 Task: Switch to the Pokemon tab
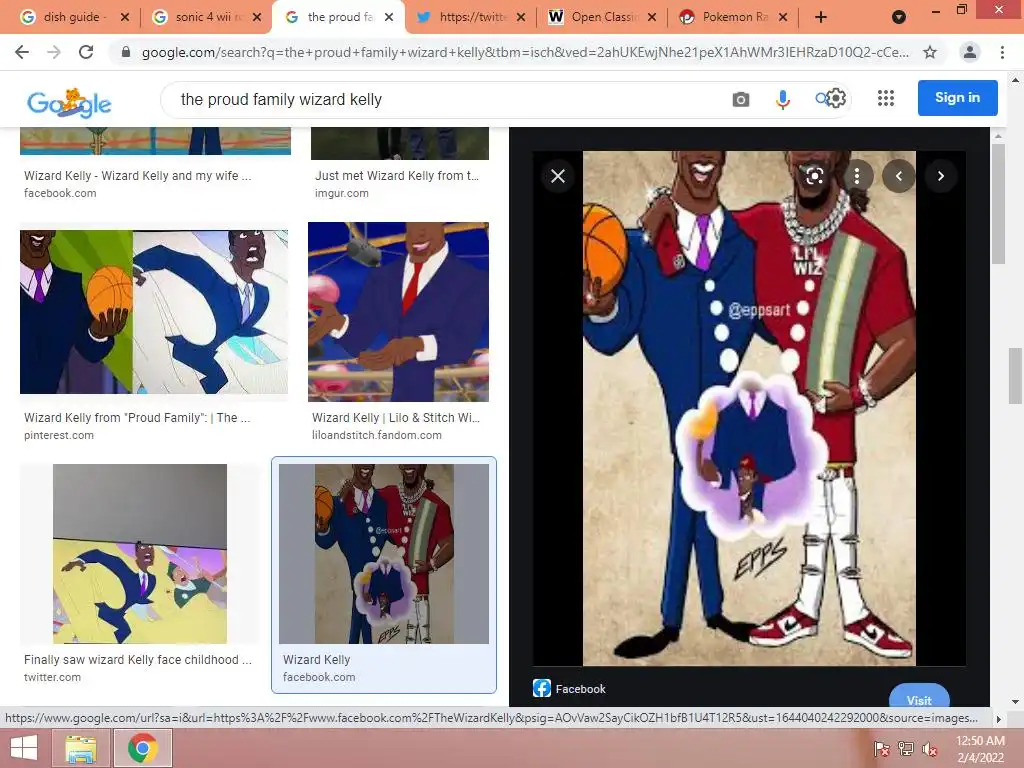point(733,17)
